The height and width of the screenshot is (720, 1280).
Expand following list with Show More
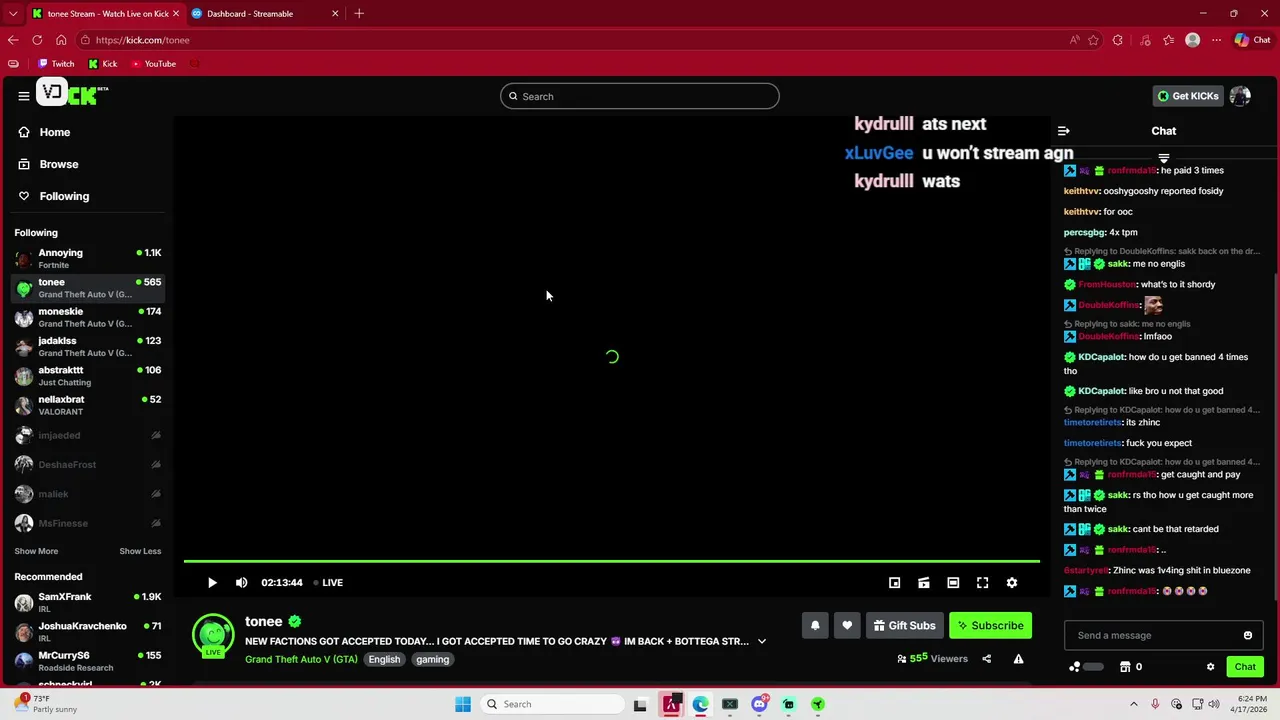pos(36,551)
